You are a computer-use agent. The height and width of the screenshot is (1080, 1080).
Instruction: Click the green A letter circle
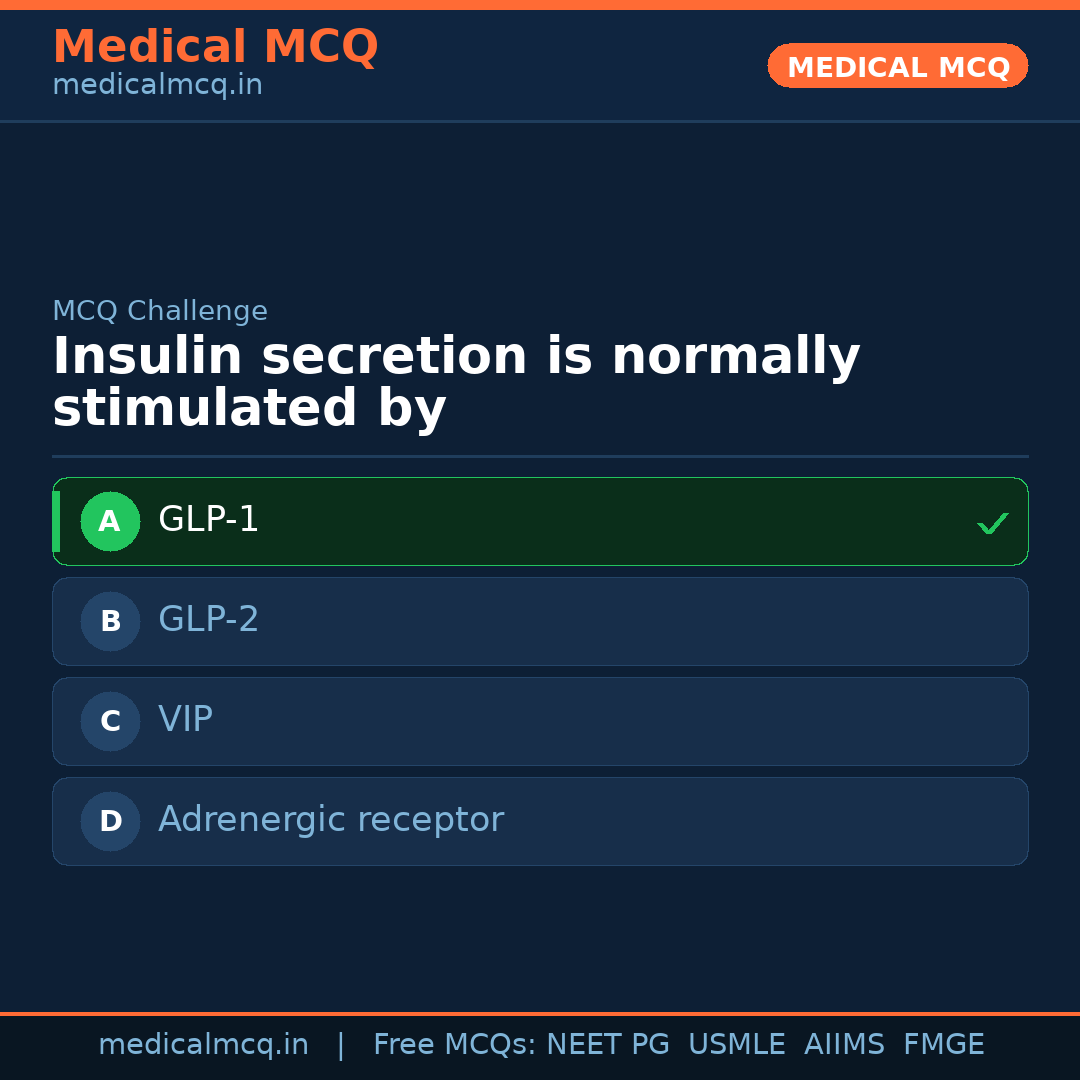pyautogui.click(x=110, y=521)
